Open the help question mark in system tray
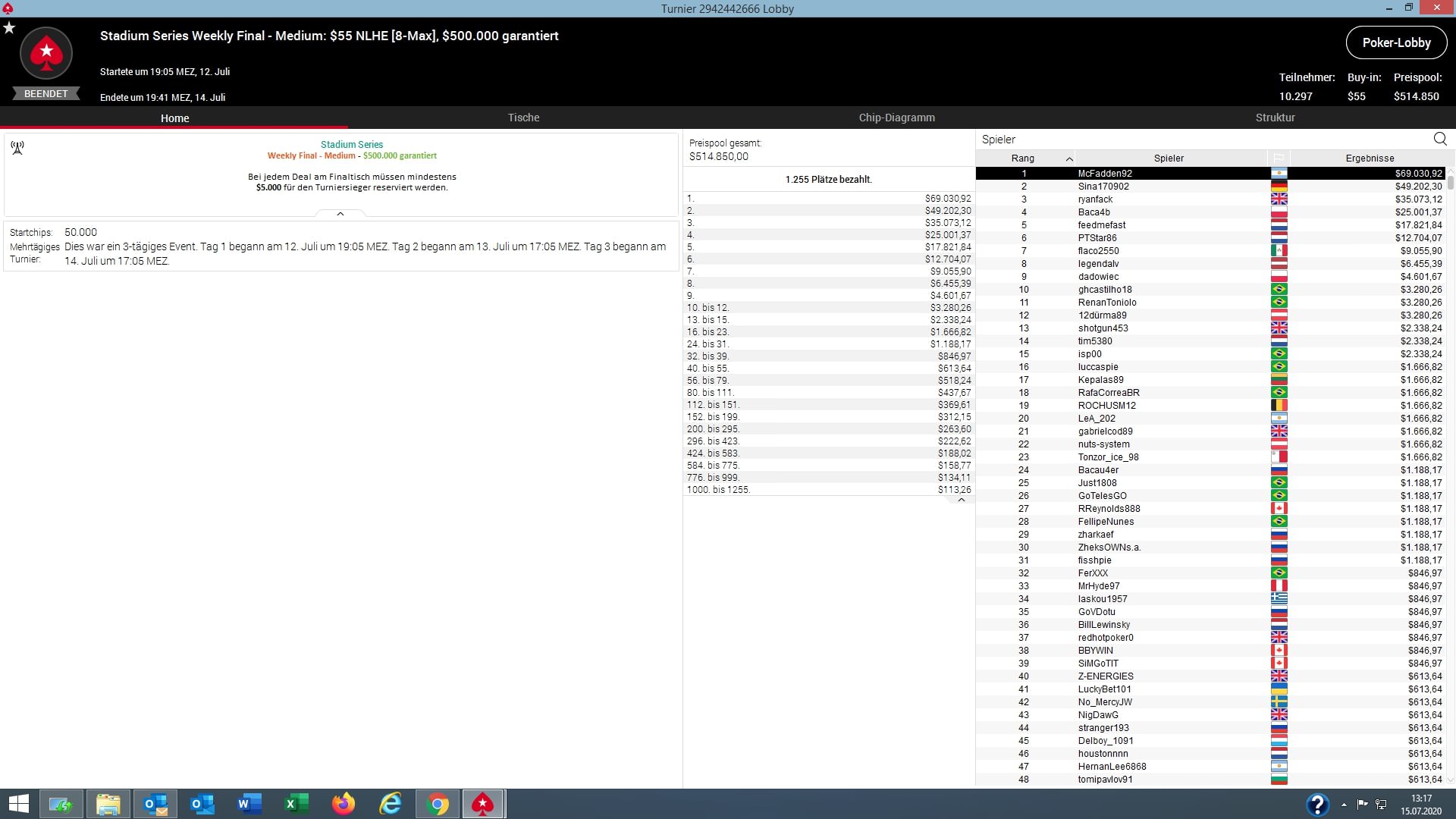 1317,804
